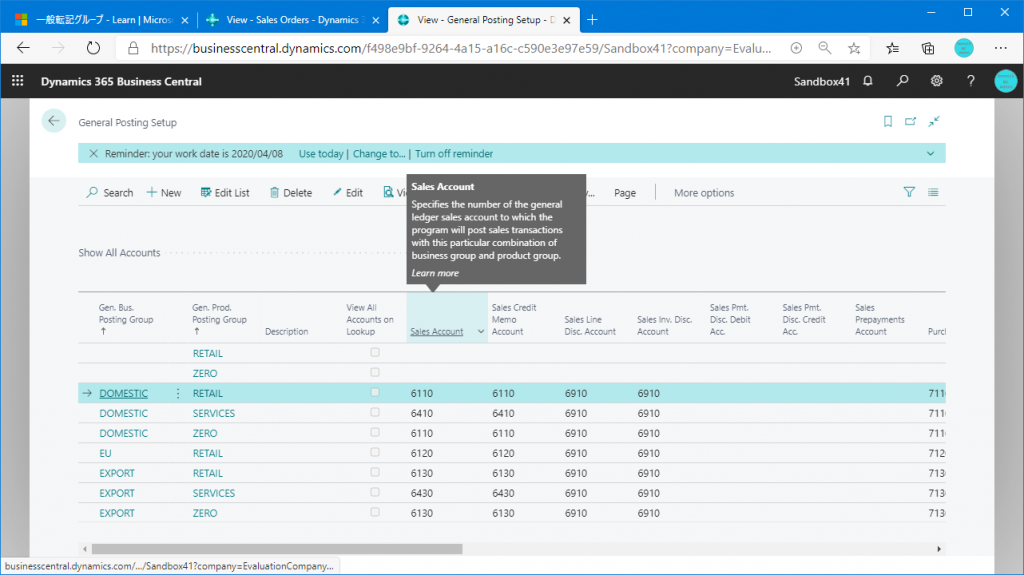Sort by Gen. Bus. Posting Group header
The width and height of the screenshot is (1024, 575).
point(125,320)
